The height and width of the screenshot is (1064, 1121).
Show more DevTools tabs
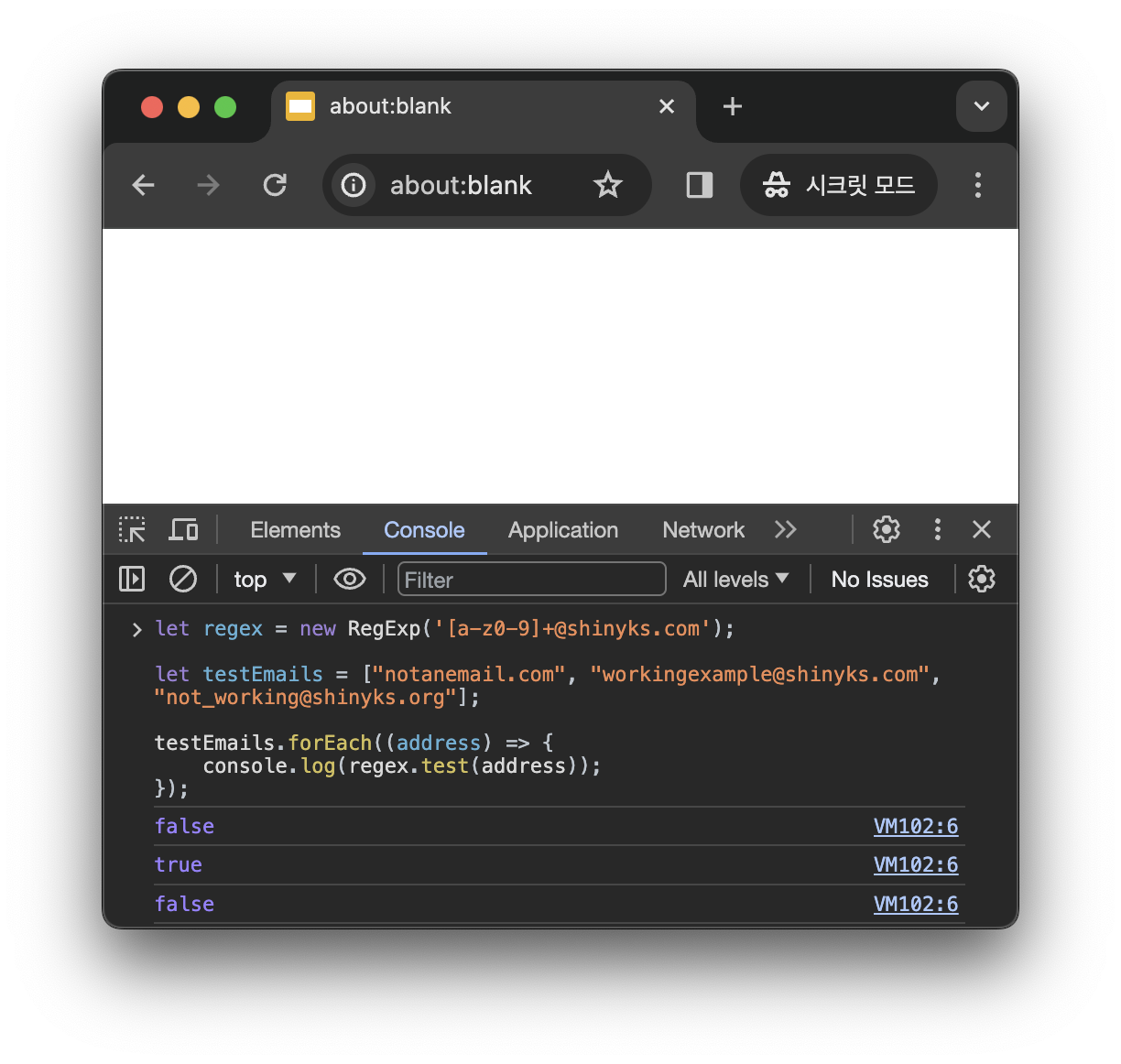786,529
